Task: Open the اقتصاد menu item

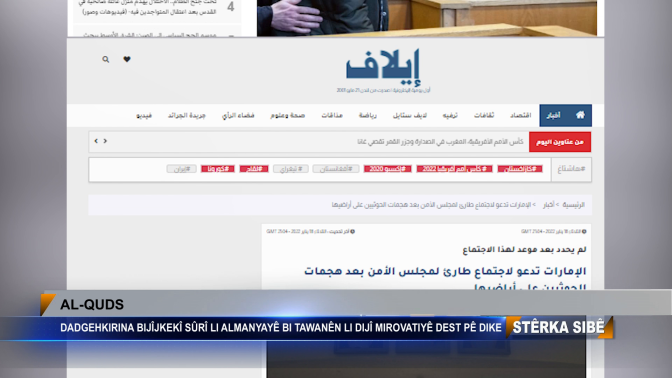Action: [520, 115]
